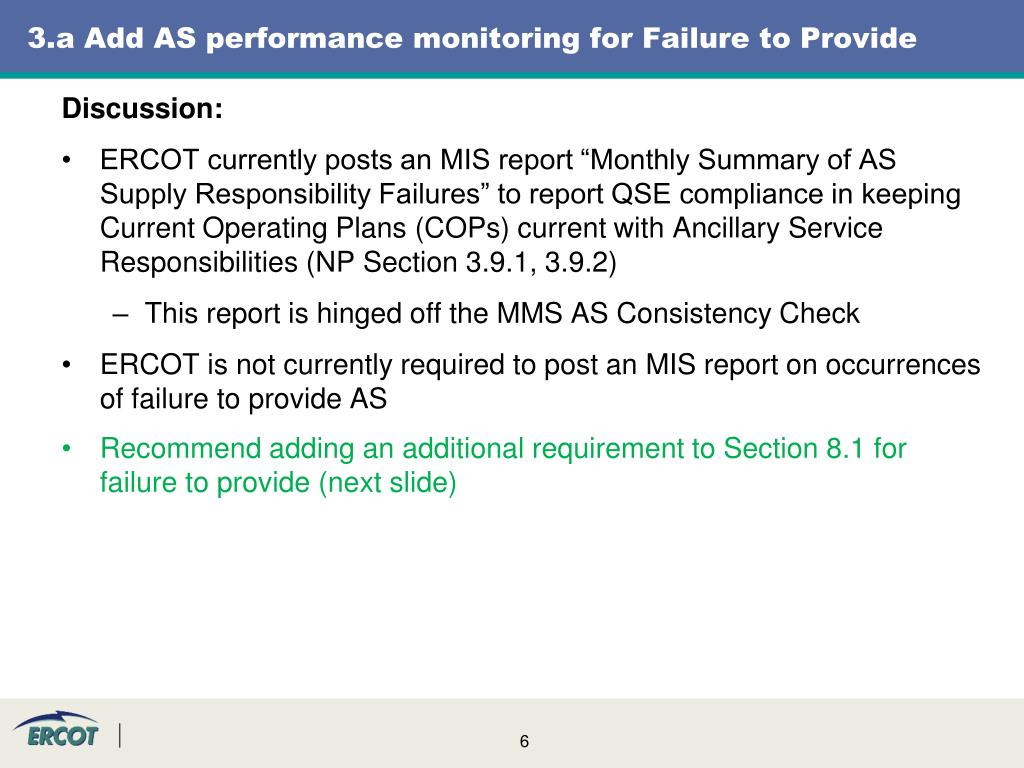Click the dash before This report is hinged

(120, 315)
